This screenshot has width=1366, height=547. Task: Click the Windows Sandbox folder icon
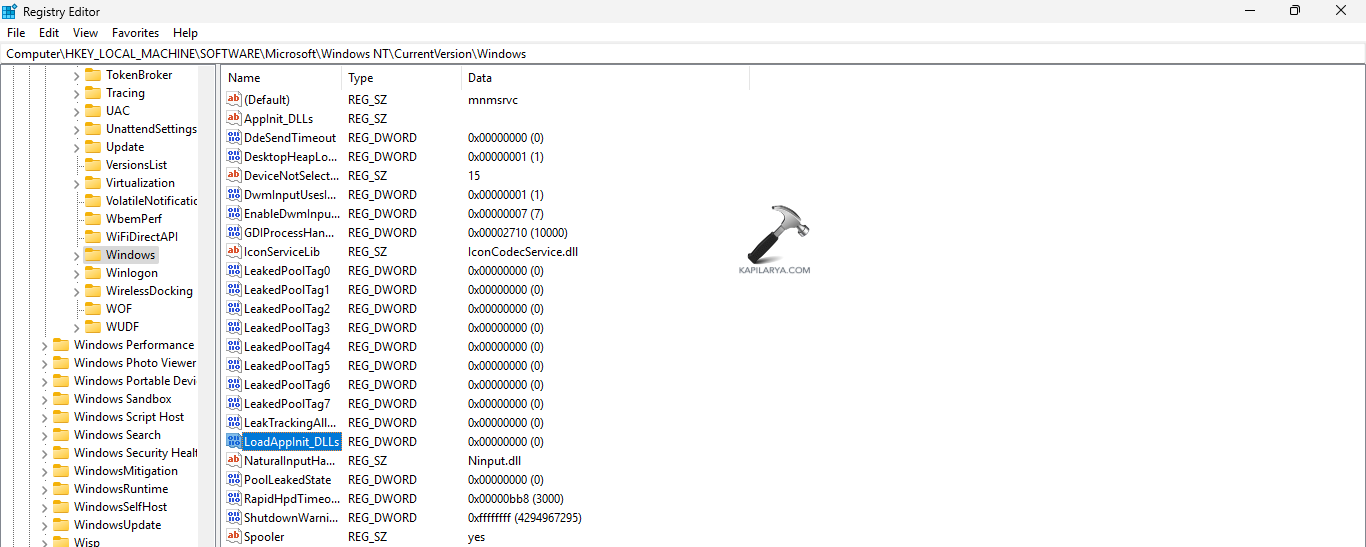coord(61,399)
